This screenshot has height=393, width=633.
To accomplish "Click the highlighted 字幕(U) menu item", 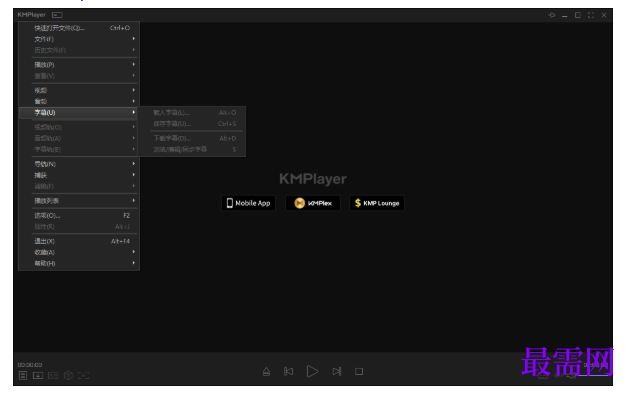I will pos(79,113).
